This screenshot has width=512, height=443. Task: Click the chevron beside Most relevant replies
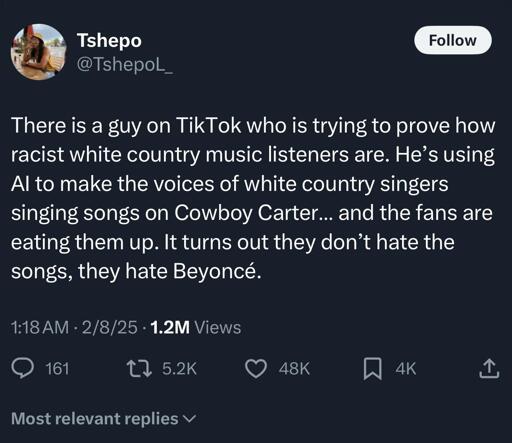[x=189, y=419]
